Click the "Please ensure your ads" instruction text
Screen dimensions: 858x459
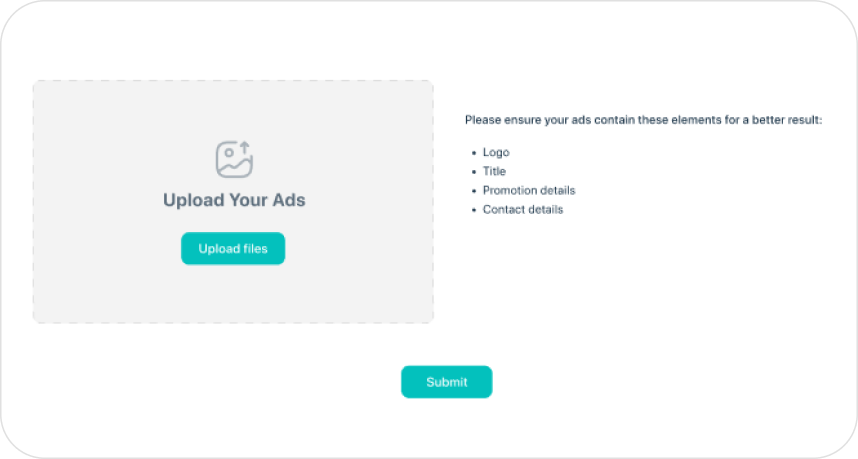tap(530, 120)
